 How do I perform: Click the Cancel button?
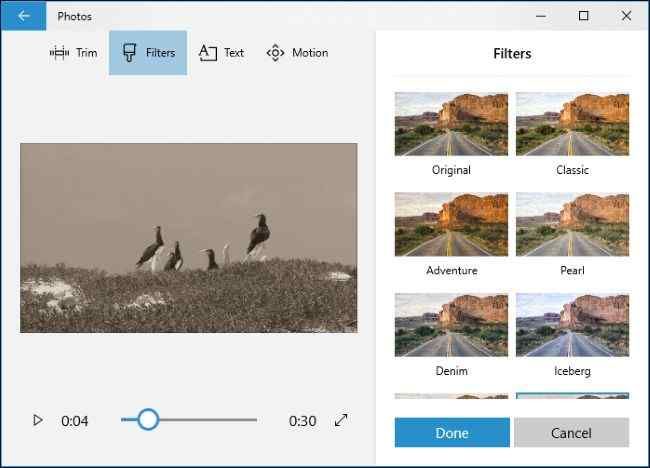[571, 432]
